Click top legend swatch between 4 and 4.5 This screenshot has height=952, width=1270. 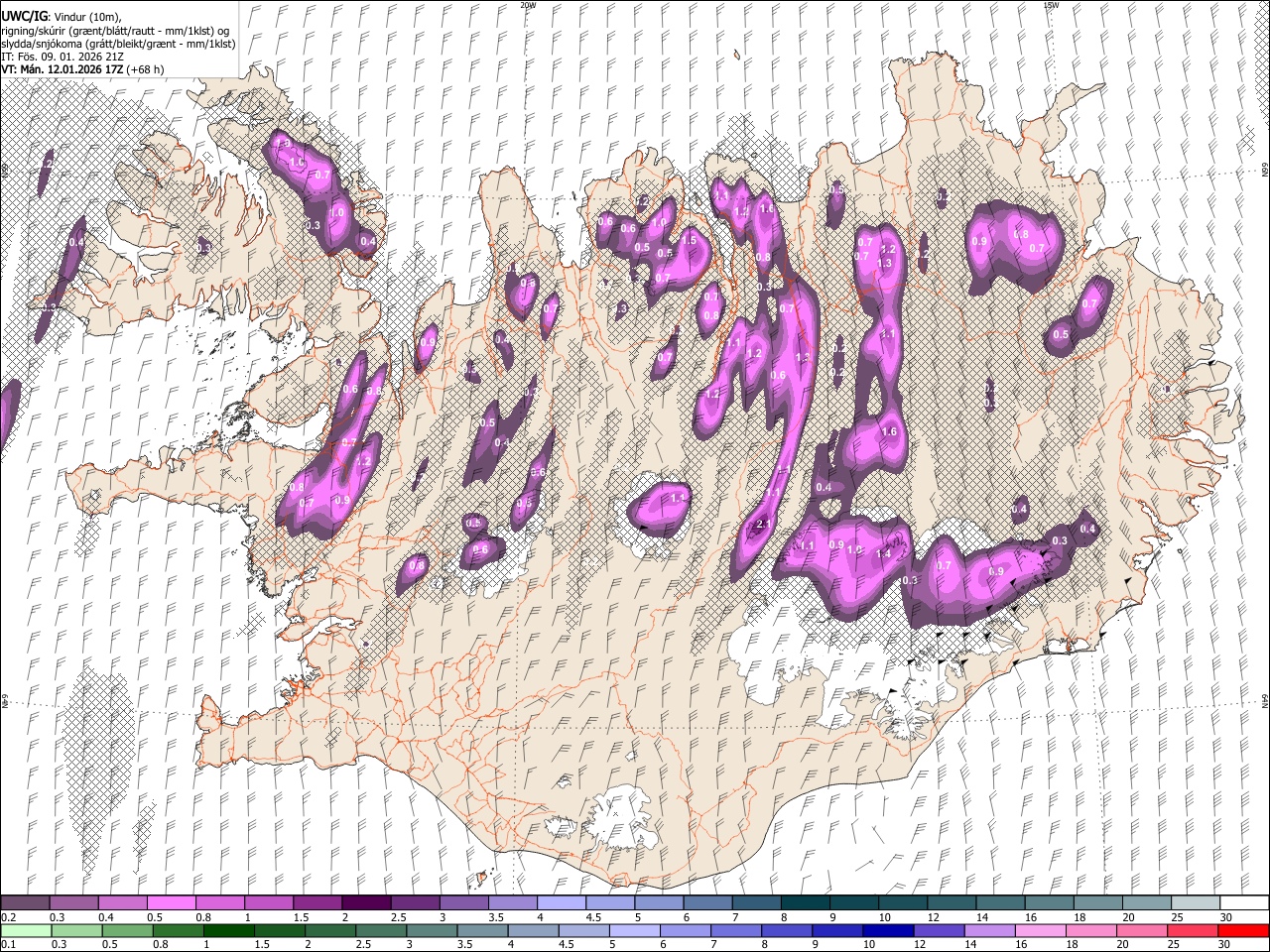(x=562, y=902)
